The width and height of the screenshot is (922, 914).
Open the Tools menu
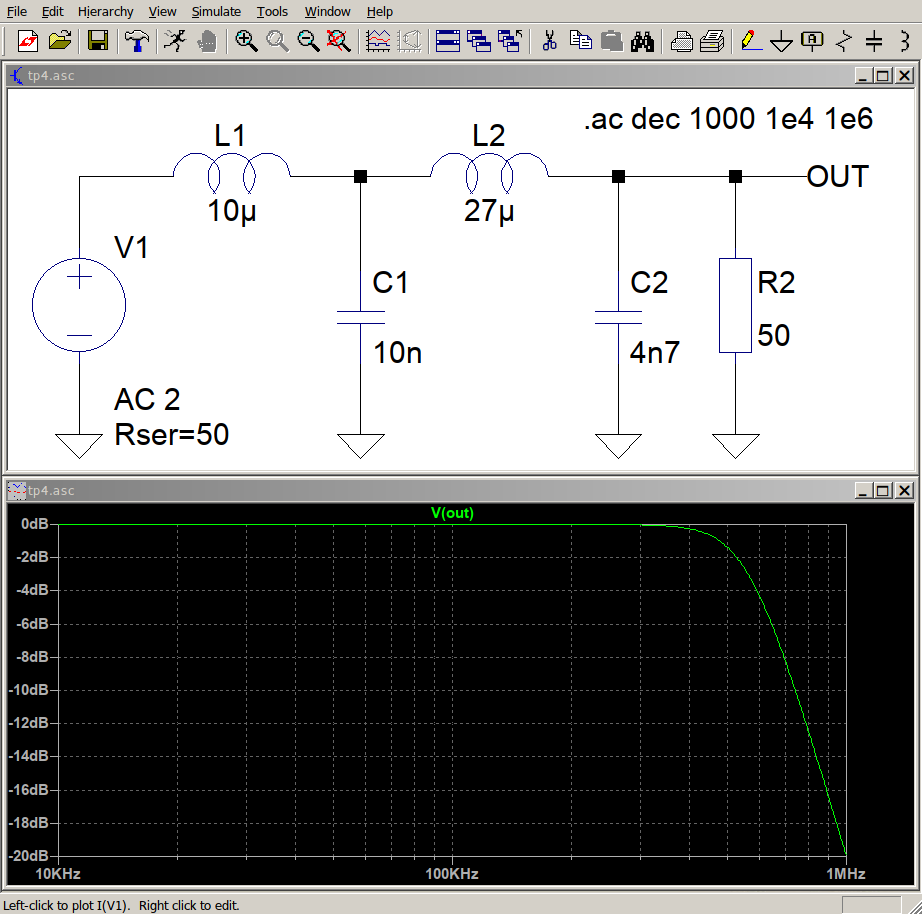coord(272,11)
